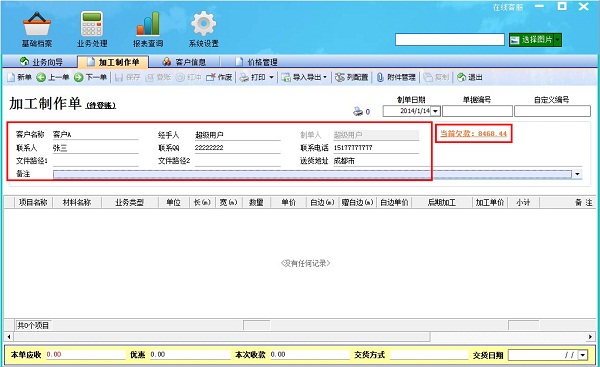Viewport: 600px width, 367px height.
Task: Open 附件管理 attachment manager
Action: (396, 77)
